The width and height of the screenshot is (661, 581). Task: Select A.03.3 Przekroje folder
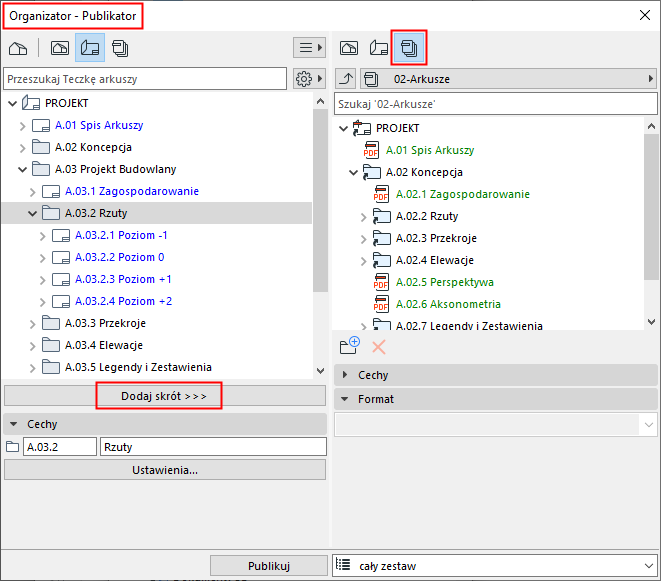[x=105, y=323]
